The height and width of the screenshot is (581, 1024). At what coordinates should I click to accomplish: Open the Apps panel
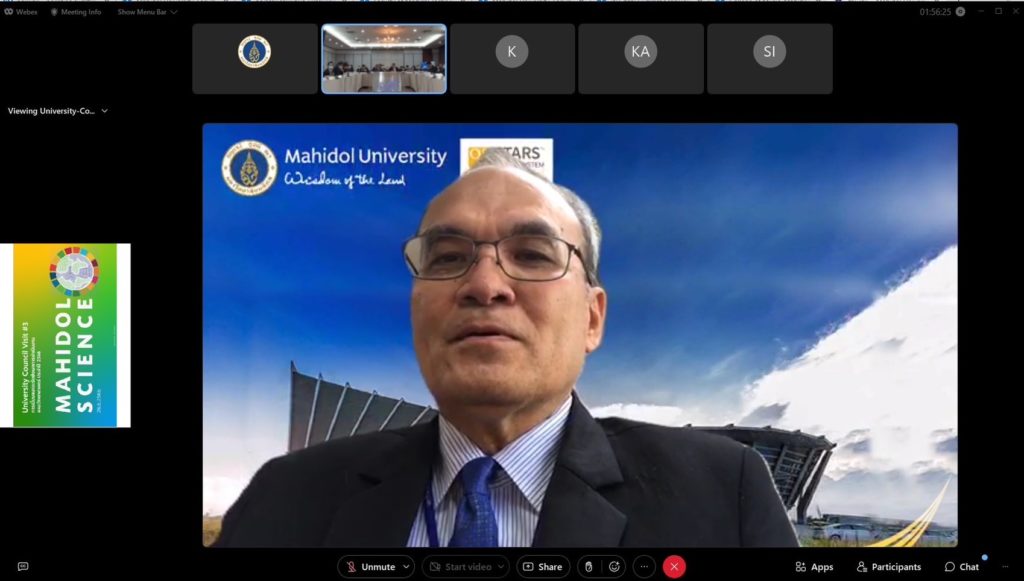814,567
